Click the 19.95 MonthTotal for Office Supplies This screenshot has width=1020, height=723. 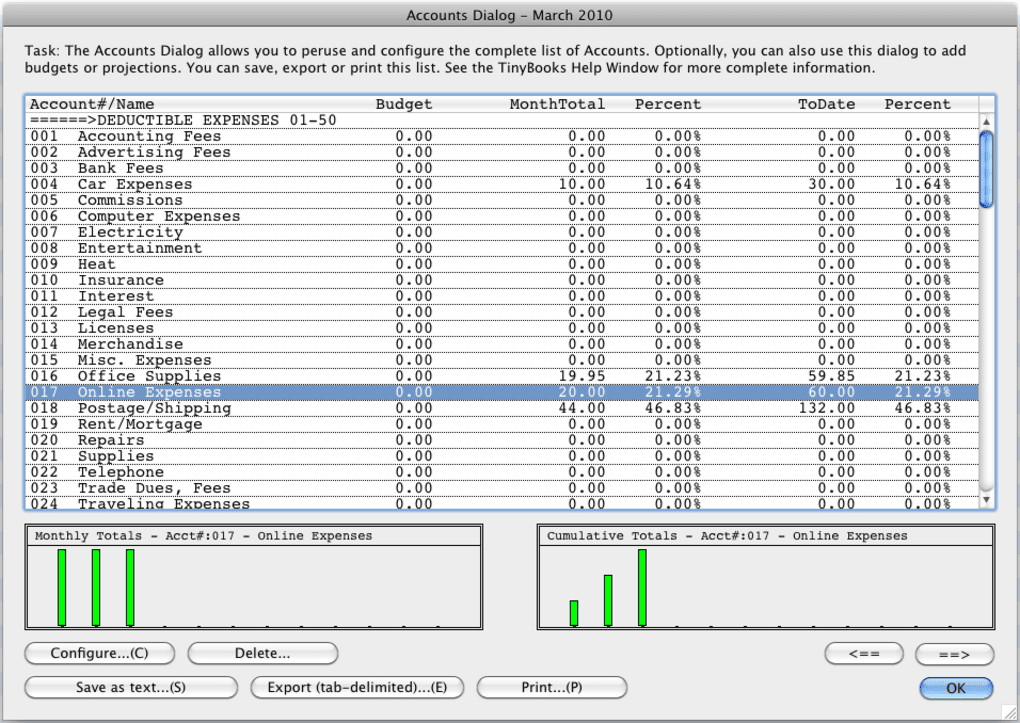(x=582, y=376)
